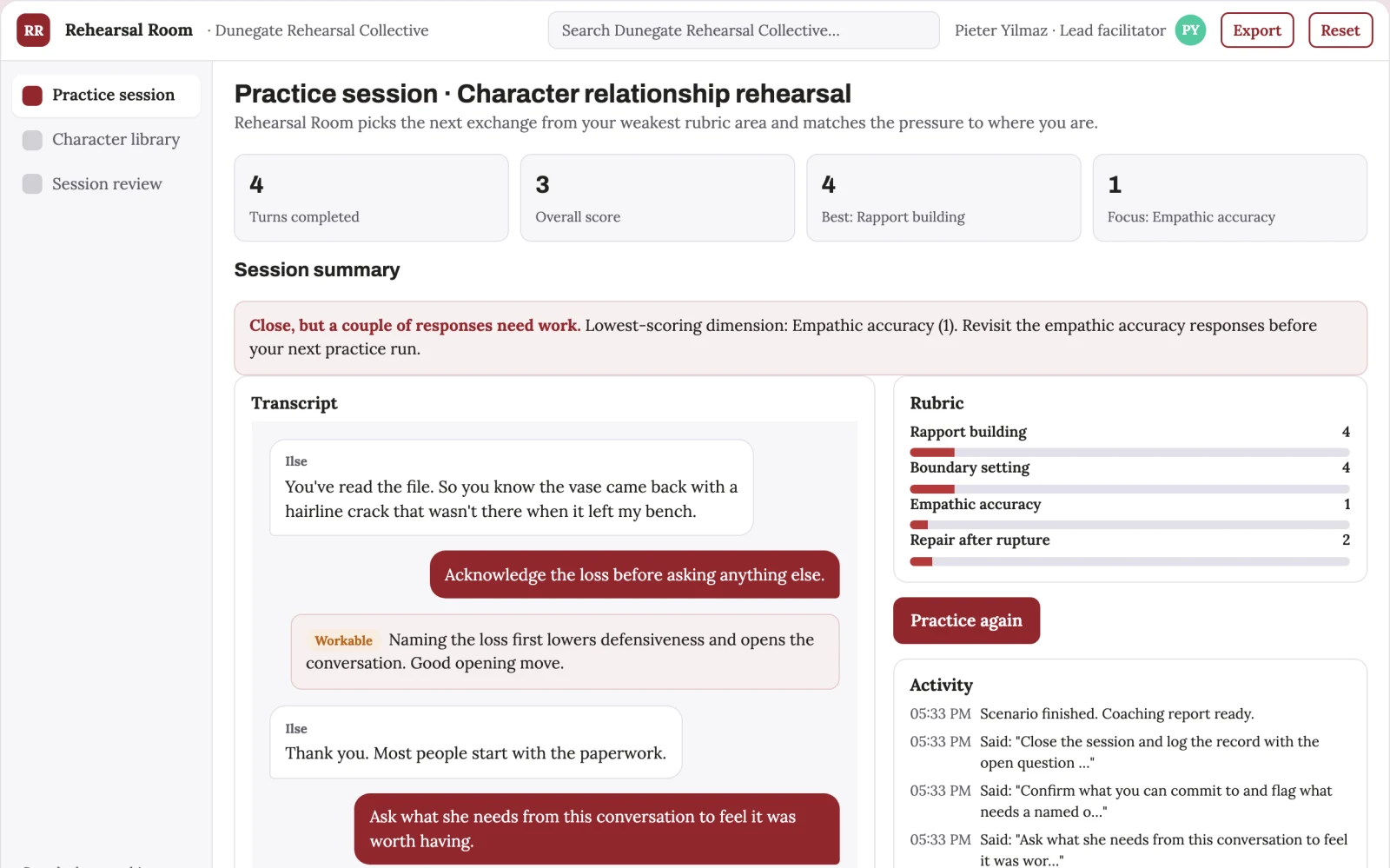Select the Character library sidebar icon
The height and width of the screenshot is (868, 1390).
coord(32,140)
